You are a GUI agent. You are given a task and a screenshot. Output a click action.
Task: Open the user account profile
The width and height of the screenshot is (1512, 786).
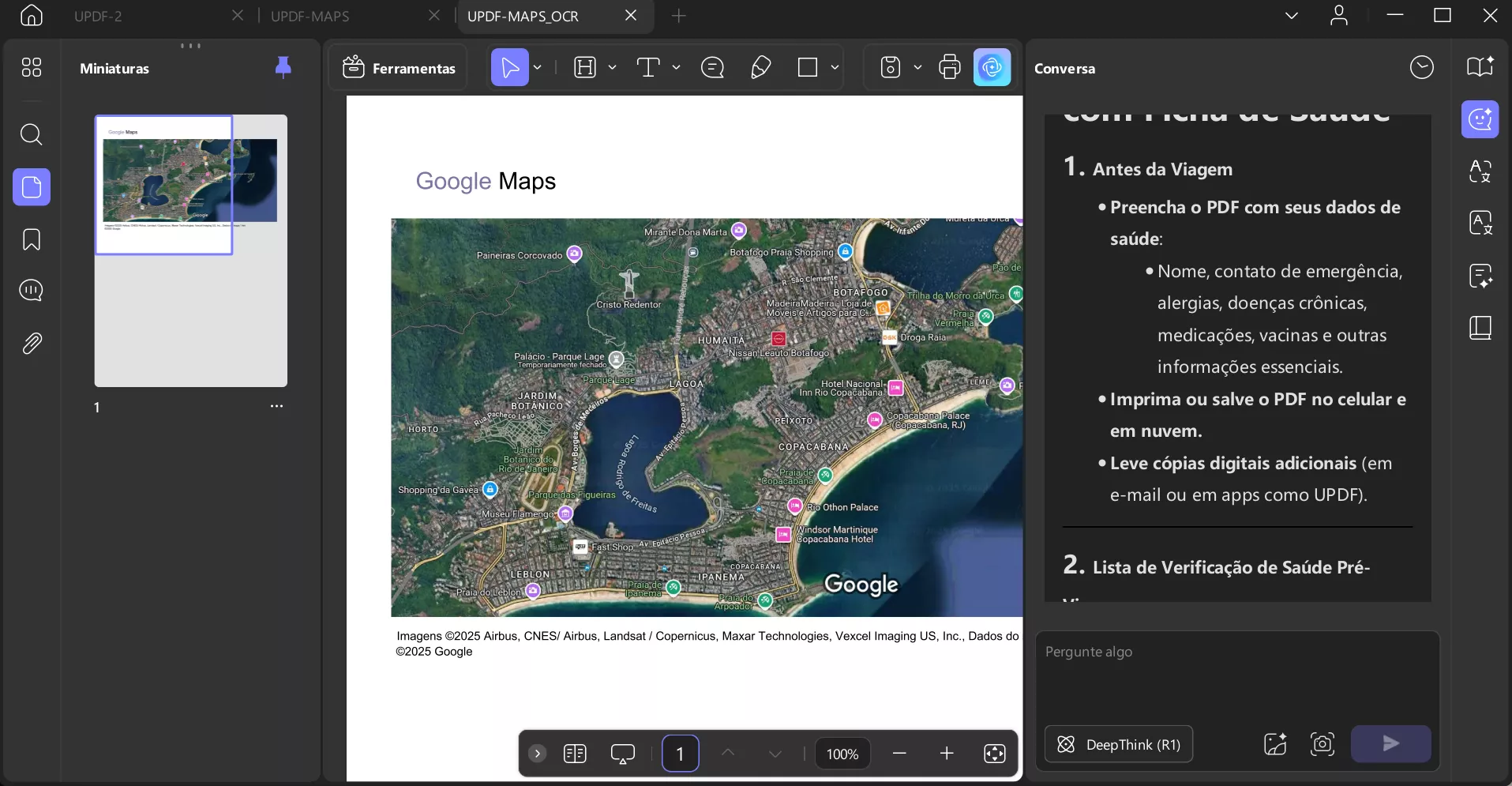(x=1339, y=15)
